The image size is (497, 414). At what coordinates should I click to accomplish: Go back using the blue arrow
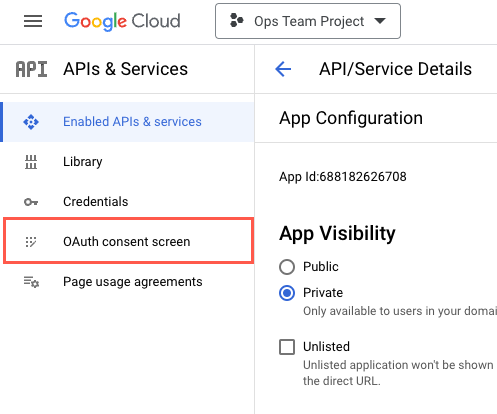(283, 69)
